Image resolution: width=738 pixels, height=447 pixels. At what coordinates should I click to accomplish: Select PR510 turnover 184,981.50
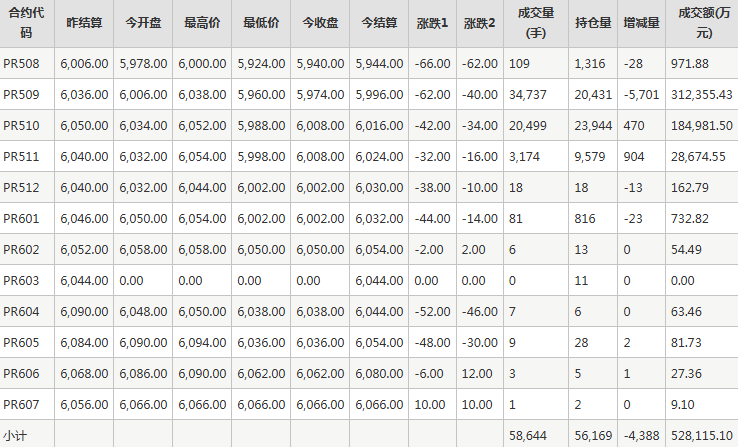702,126
